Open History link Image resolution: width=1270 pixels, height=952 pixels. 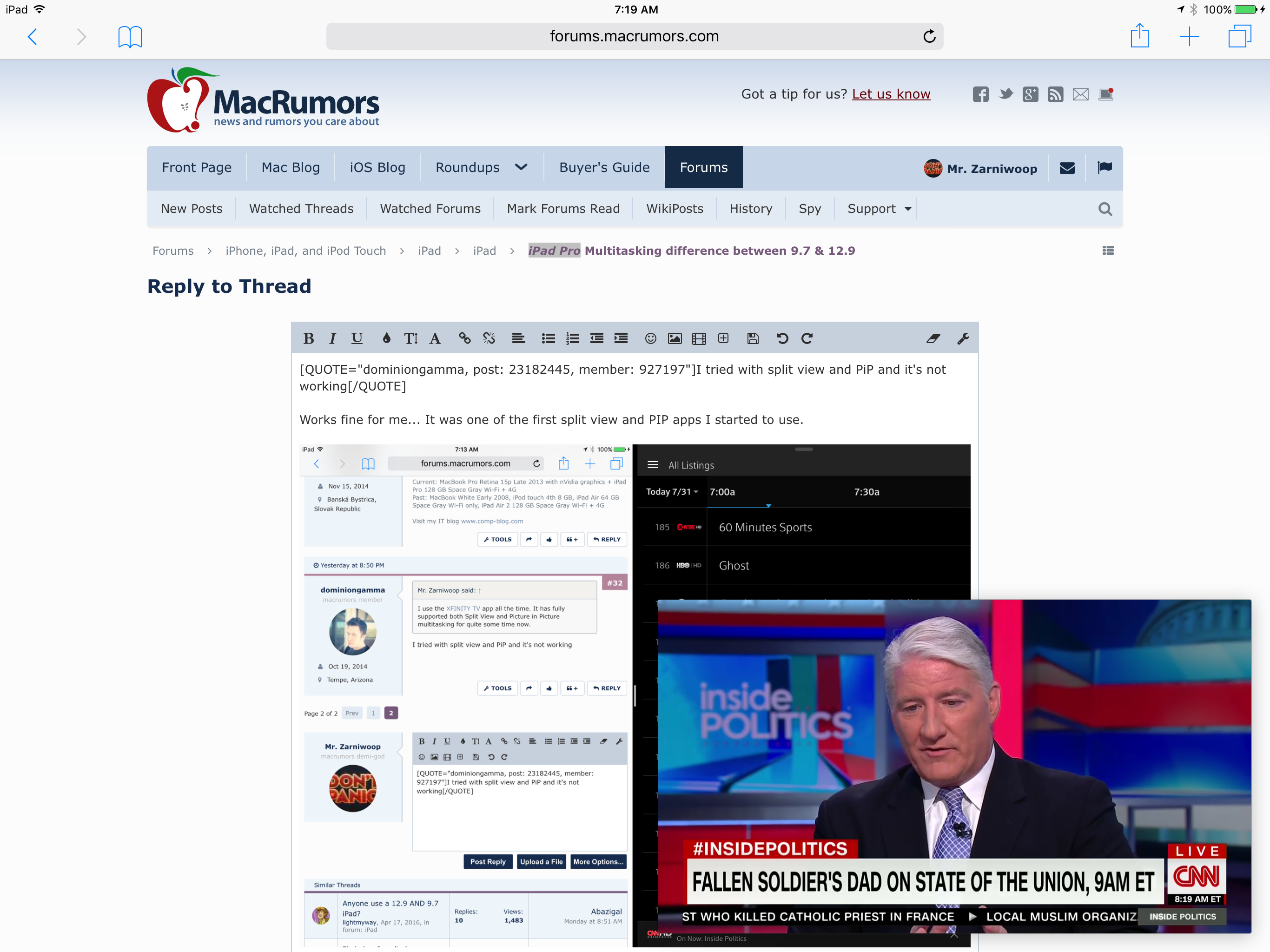(x=750, y=208)
